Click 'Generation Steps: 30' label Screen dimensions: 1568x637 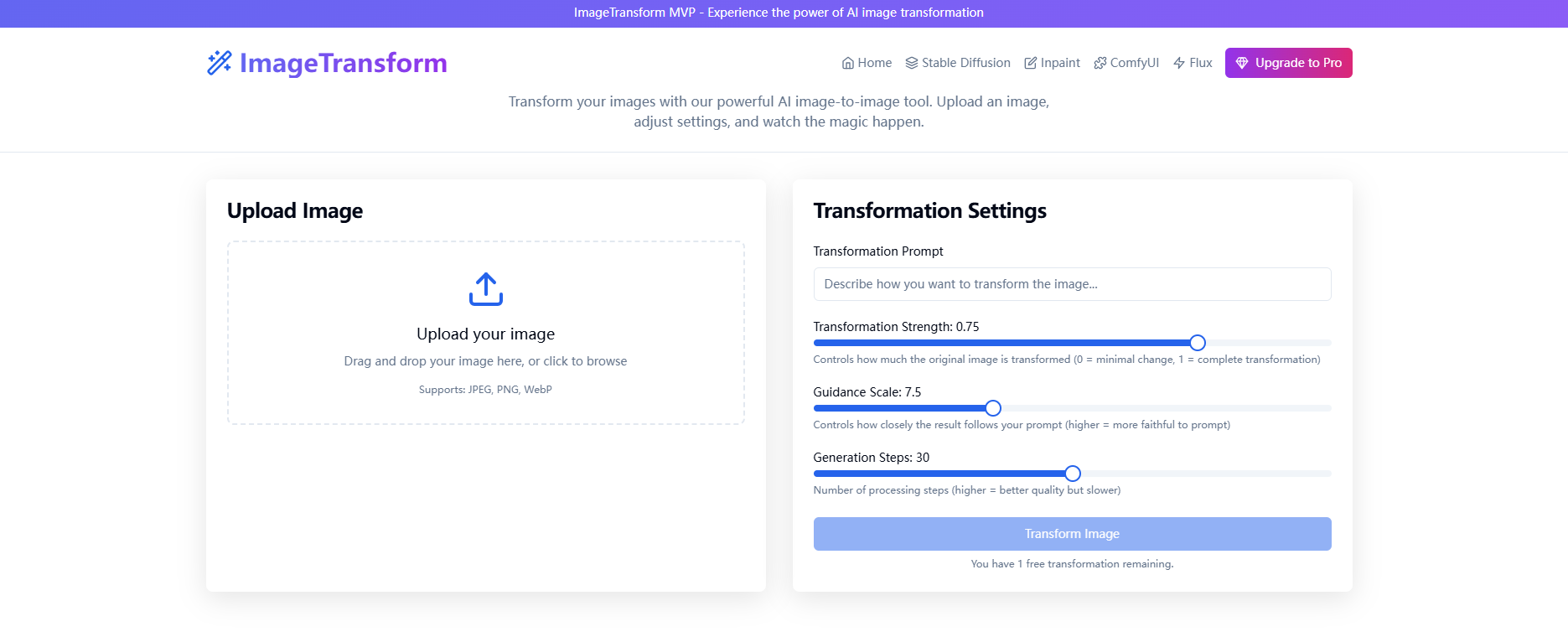[871, 458]
